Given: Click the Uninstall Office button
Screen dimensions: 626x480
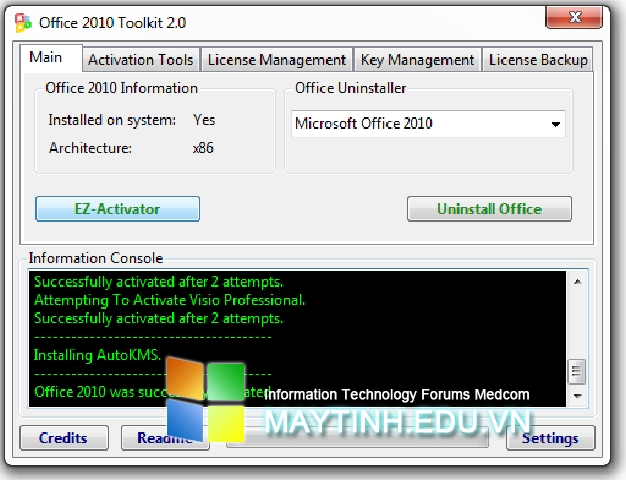Looking at the screenshot, I should pyautogui.click(x=489, y=209).
